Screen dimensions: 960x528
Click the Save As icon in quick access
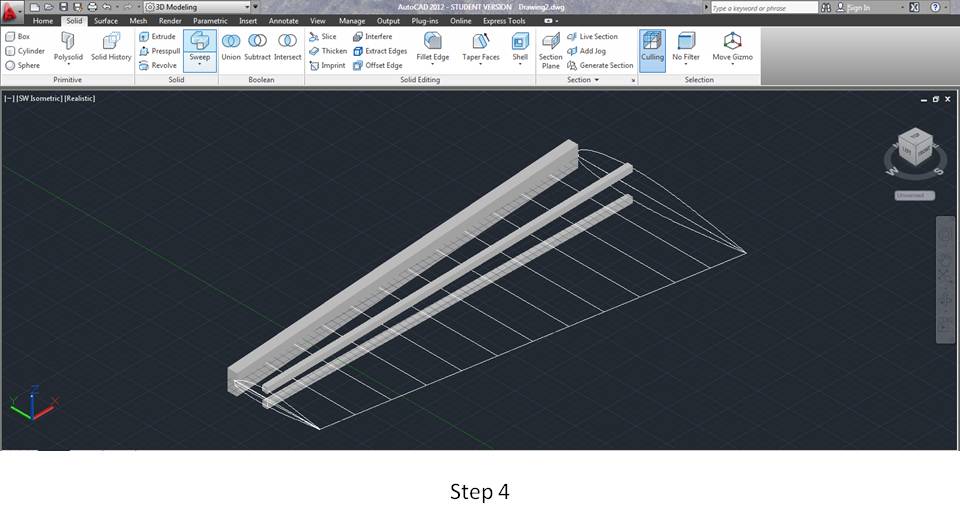pos(77,7)
